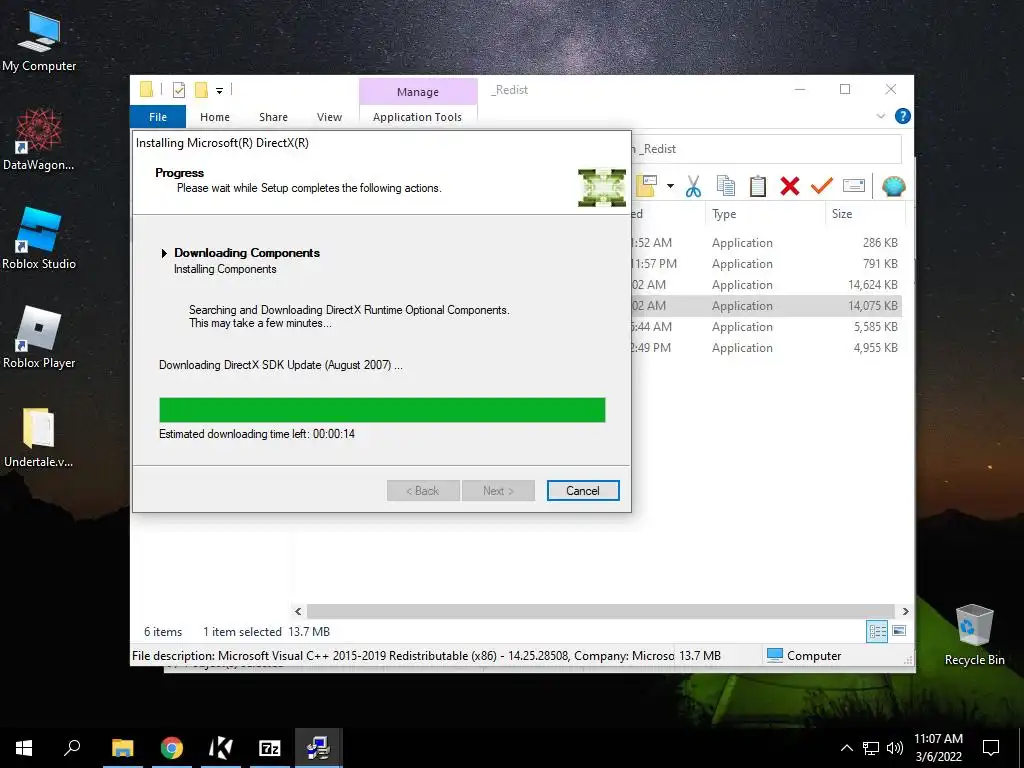Click the green download progress bar
This screenshot has height=768, width=1024.
[382, 409]
